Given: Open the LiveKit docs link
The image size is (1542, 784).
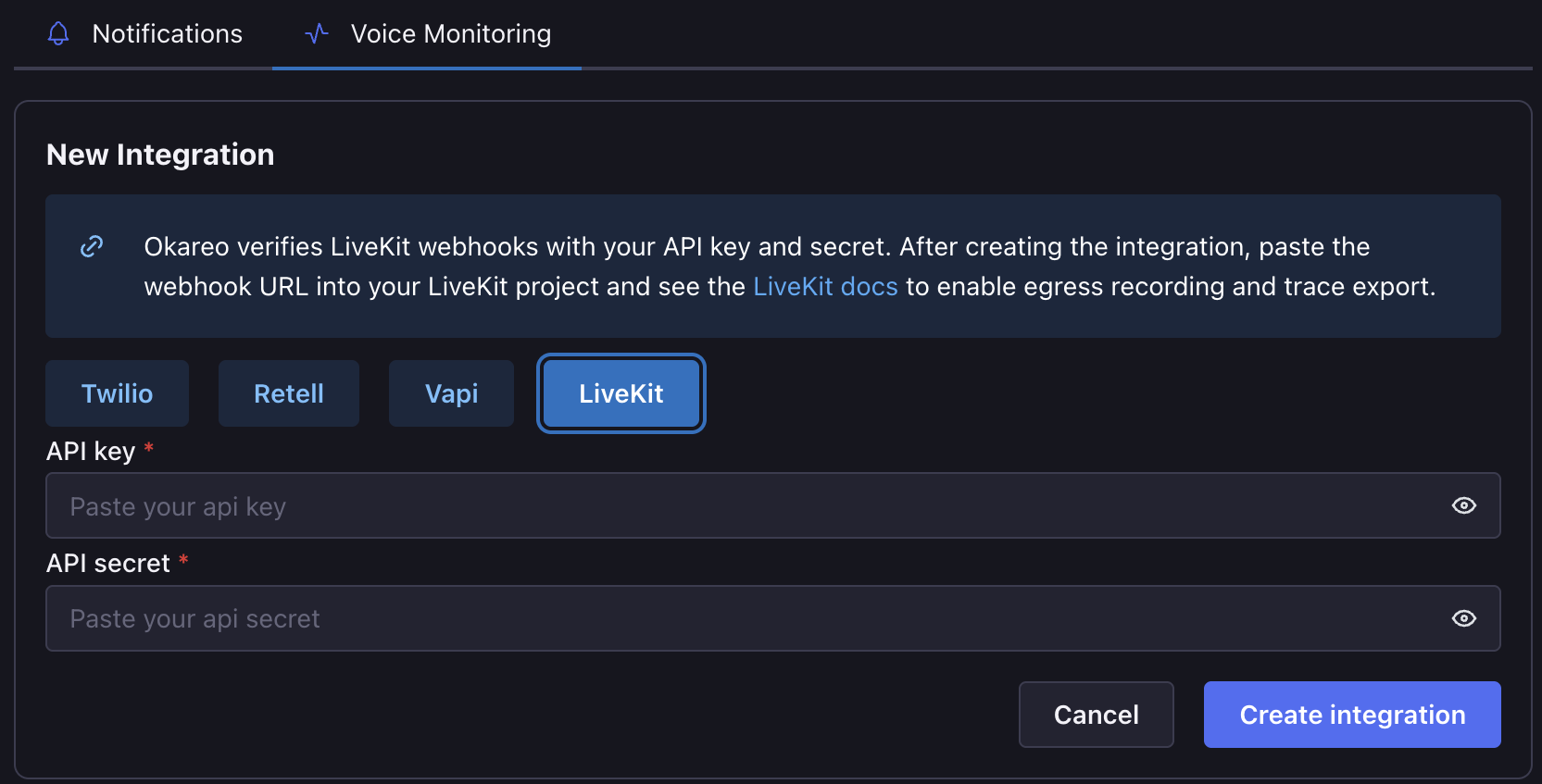Looking at the screenshot, I should 825,287.
